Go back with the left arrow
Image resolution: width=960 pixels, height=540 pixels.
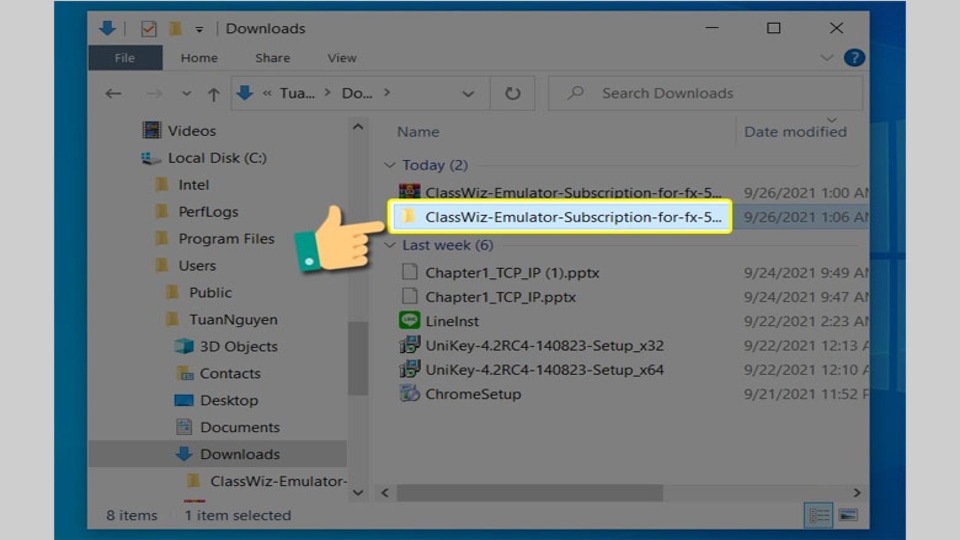coord(113,93)
